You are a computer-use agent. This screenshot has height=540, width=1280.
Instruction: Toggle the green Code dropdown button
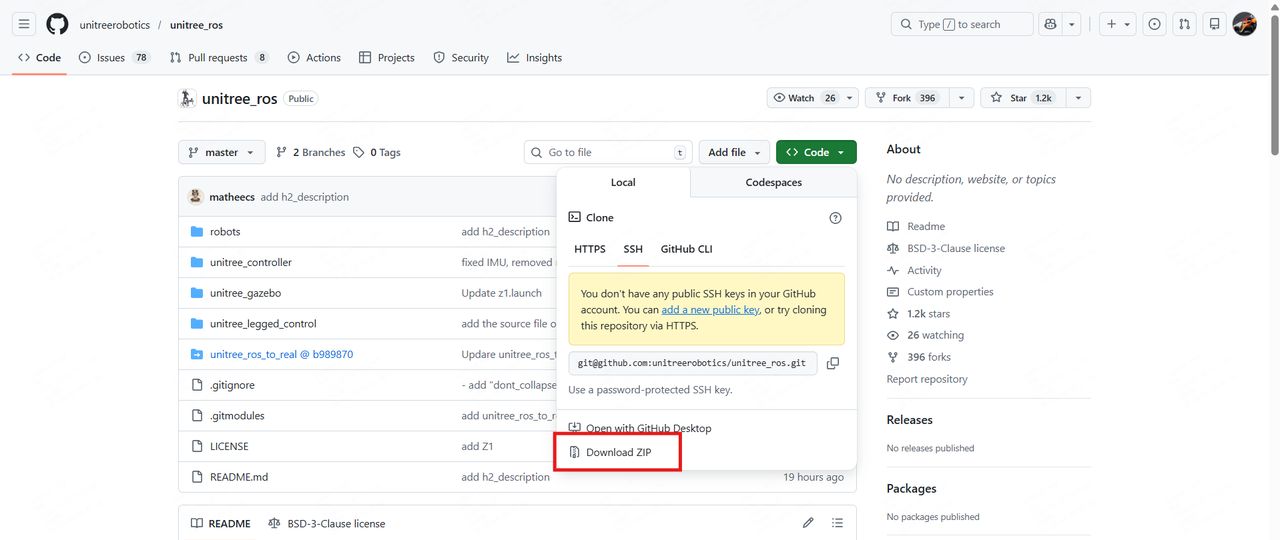[816, 152]
